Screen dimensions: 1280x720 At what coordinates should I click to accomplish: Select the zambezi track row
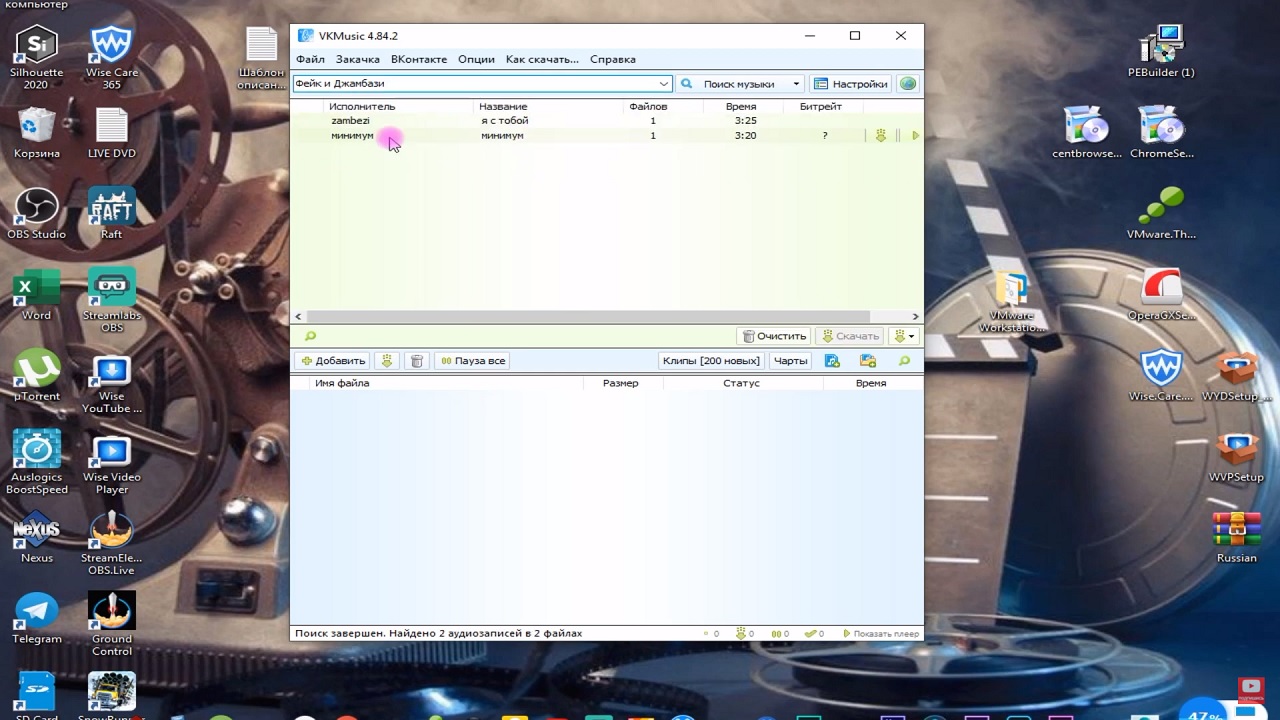click(x=500, y=121)
